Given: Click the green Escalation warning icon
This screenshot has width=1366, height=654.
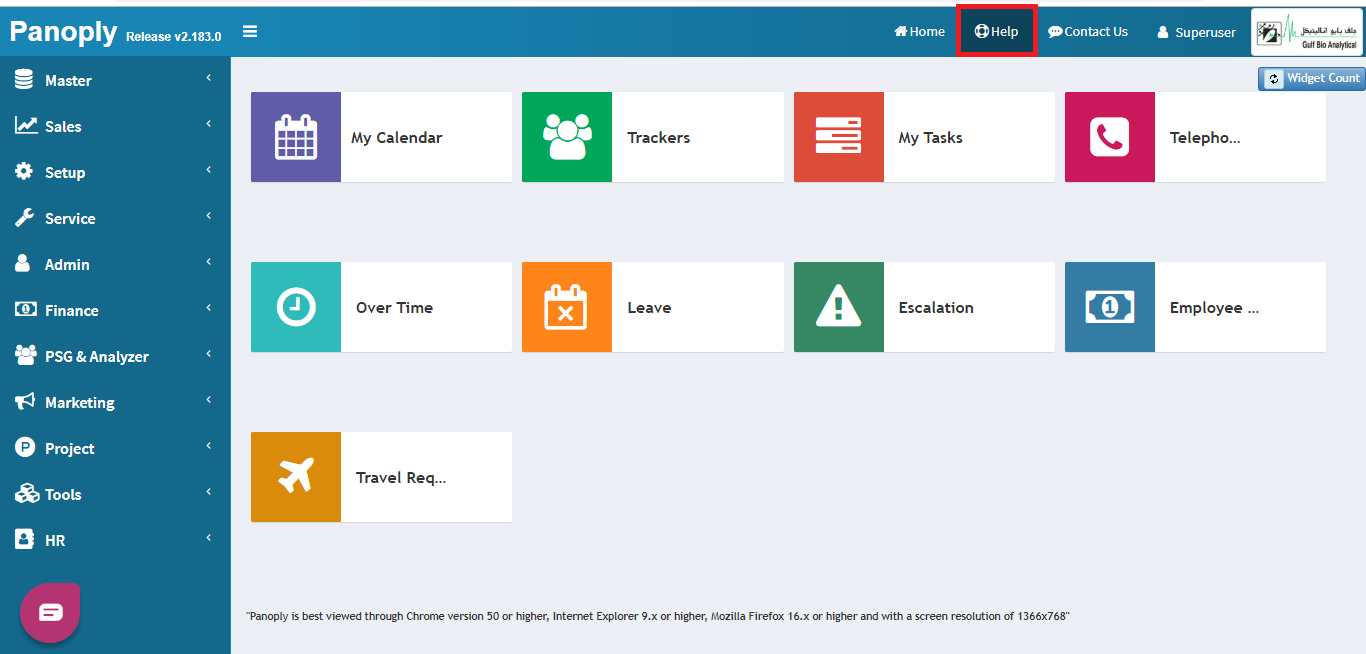Looking at the screenshot, I should 839,307.
